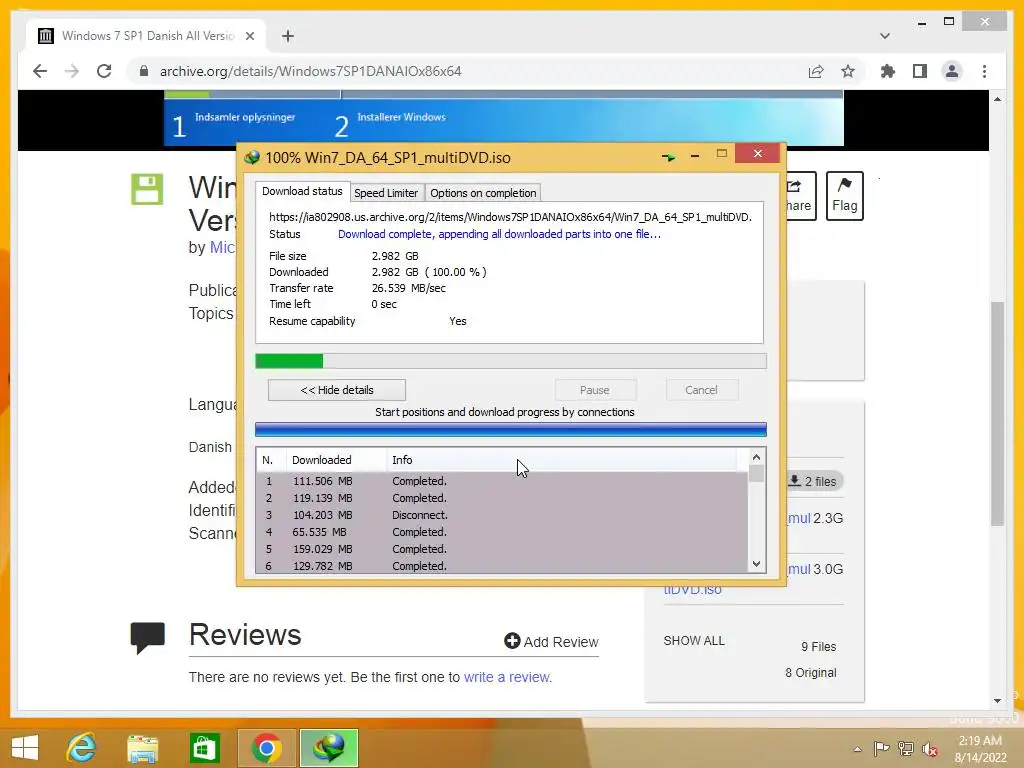Click Chrome taskbar icon
1024x768 pixels.
click(x=266, y=748)
